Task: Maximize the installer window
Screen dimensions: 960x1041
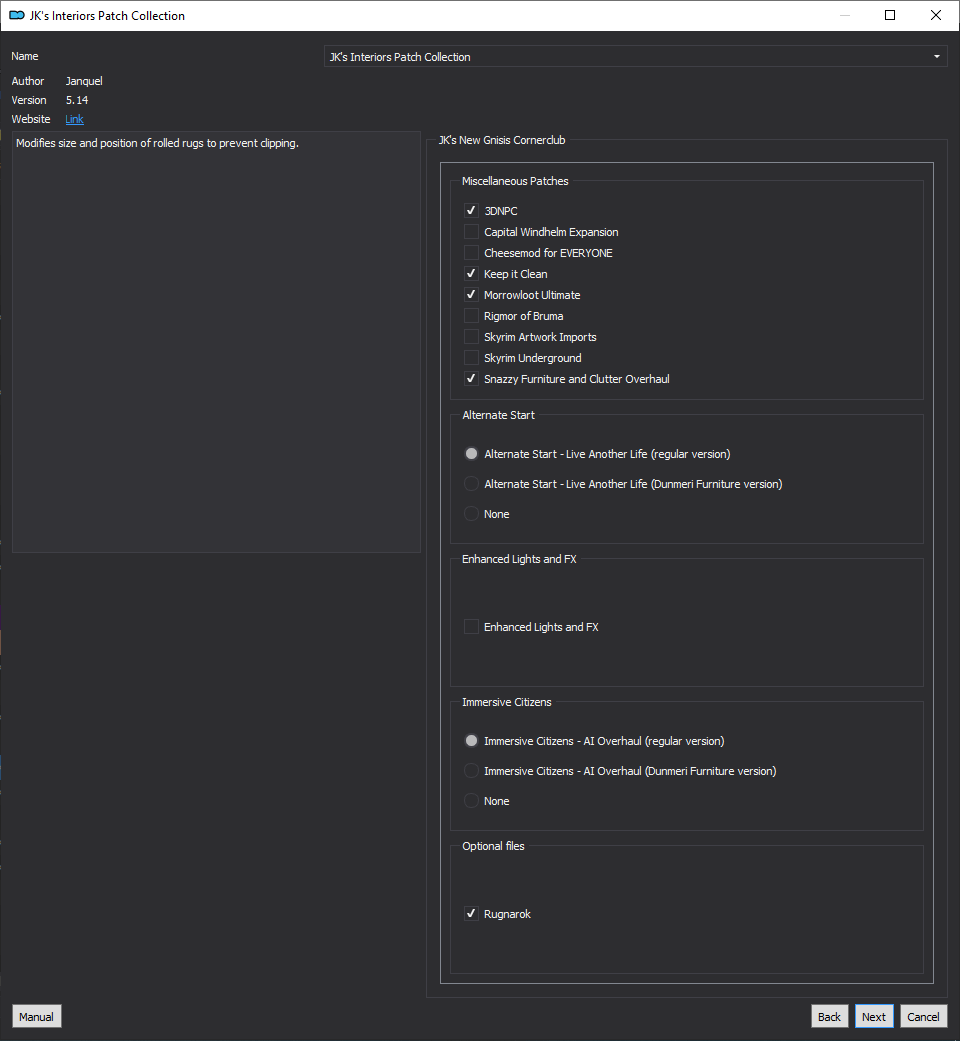Action: [890, 15]
